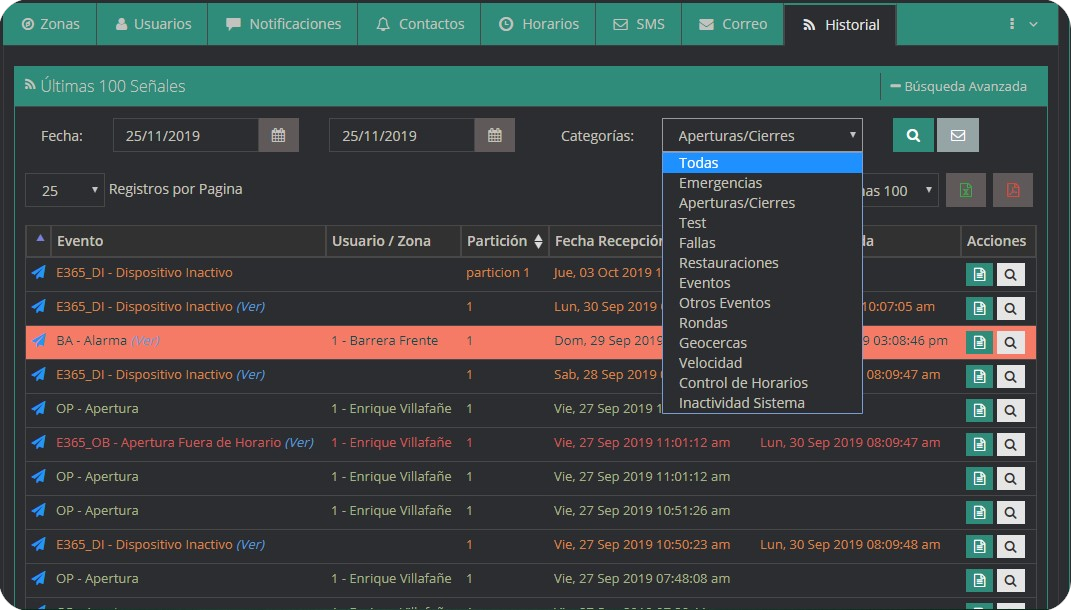The height and width of the screenshot is (610, 1071).
Task: Export results with red PDF icon
Action: (x=1012, y=190)
